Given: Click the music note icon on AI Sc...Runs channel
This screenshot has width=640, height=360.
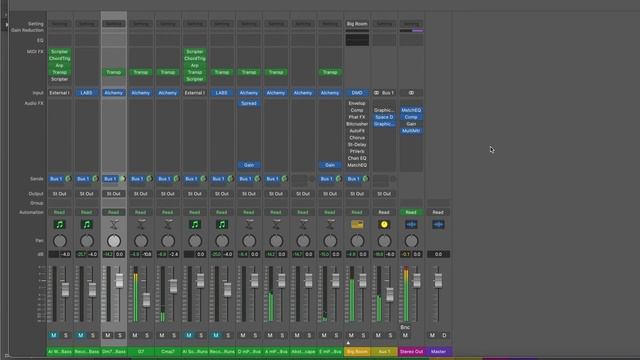Looking at the screenshot, I should click(x=195, y=224).
